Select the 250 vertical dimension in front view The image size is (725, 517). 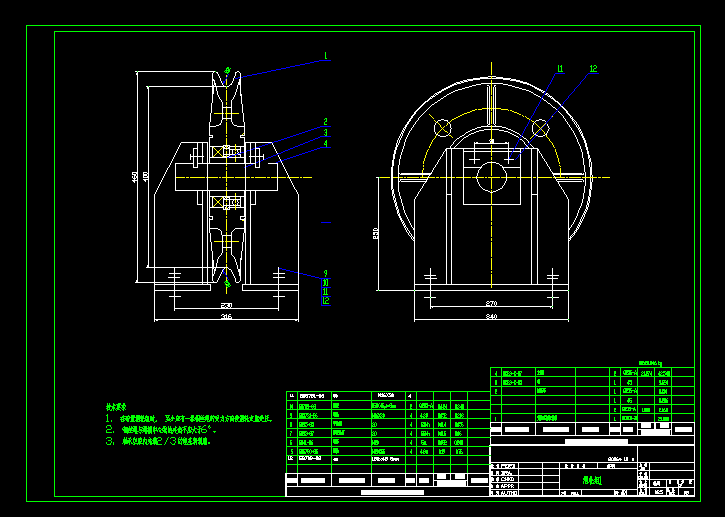click(377, 232)
